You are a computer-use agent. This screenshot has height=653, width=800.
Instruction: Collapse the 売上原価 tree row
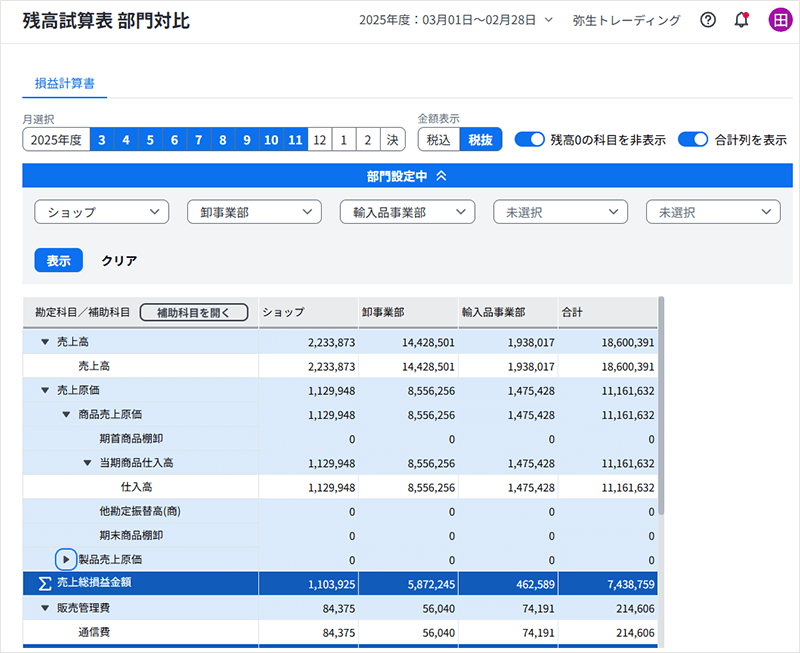pos(45,390)
